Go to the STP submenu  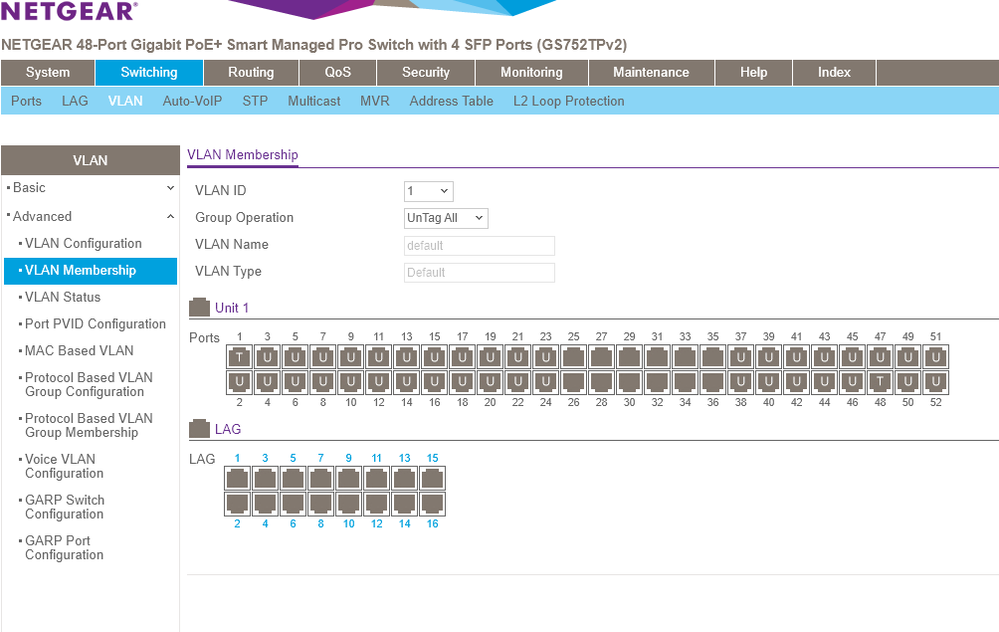point(255,101)
